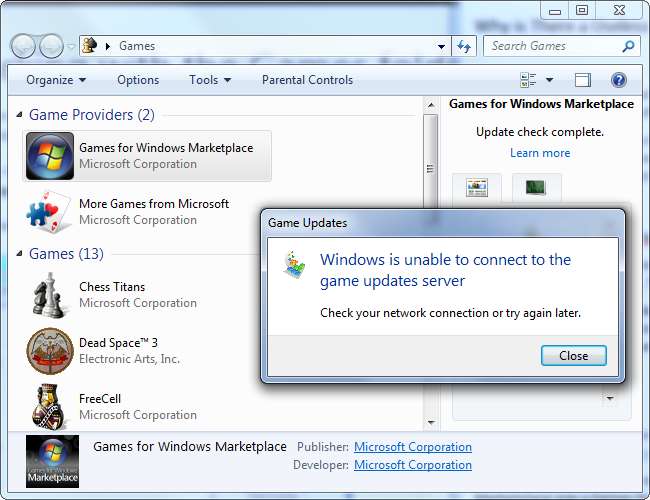Select the Games for Windows Marketplace entry

pyautogui.click(x=147, y=156)
